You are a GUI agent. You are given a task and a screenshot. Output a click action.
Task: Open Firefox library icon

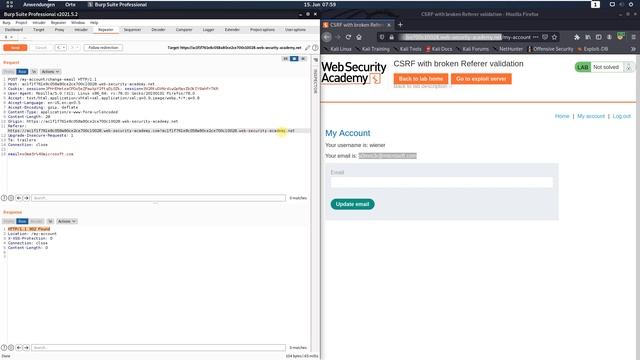[588, 37]
